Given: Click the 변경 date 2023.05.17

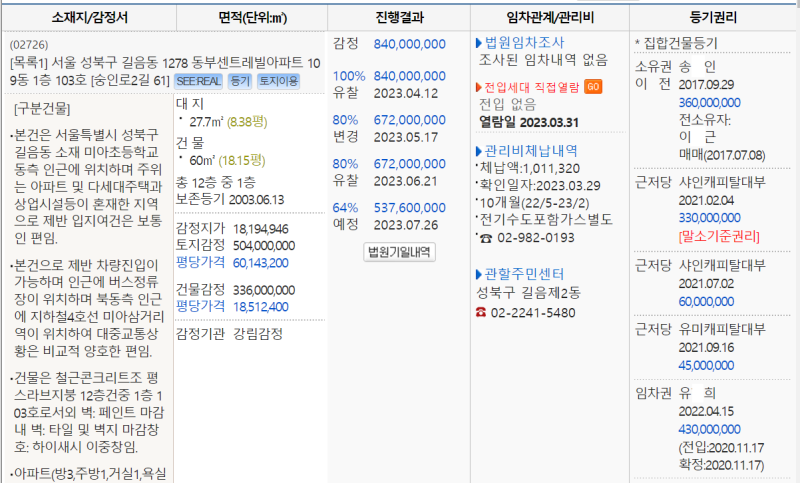Looking at the screenshot, I should [406, 137].
